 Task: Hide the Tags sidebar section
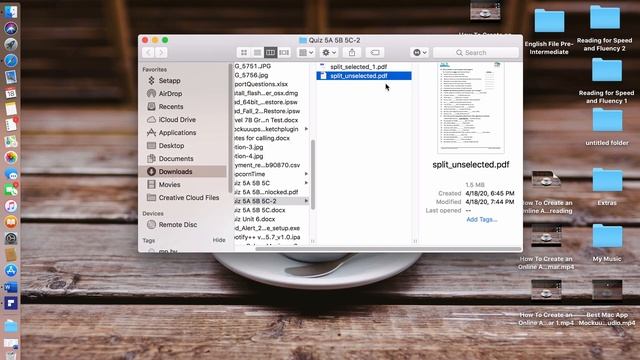[x=219, y=240]
